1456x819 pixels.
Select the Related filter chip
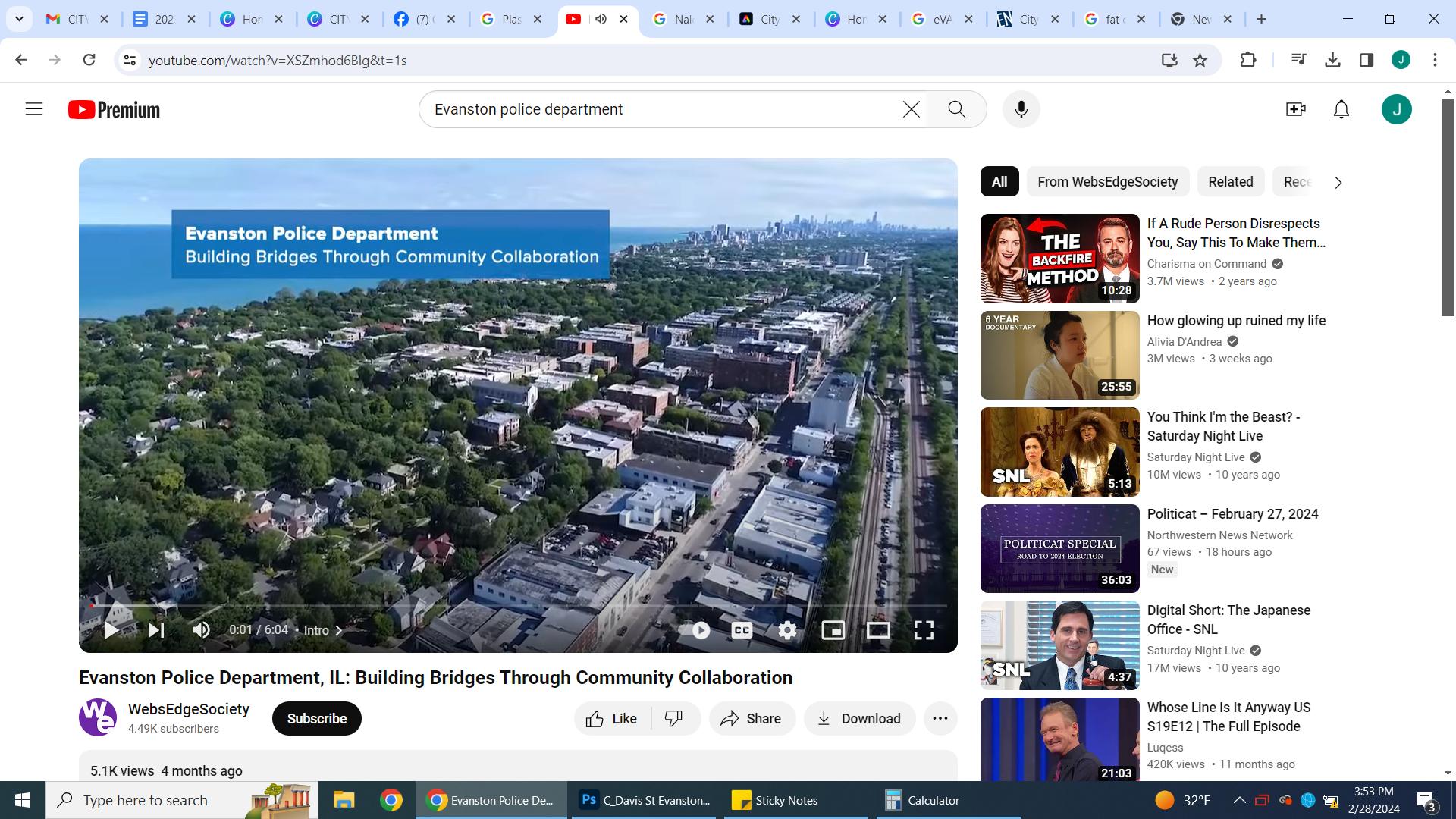(x=1230, y=182)
